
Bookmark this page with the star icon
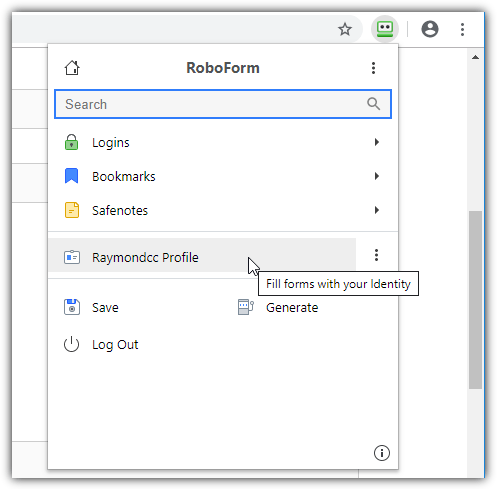click(345, 29)
